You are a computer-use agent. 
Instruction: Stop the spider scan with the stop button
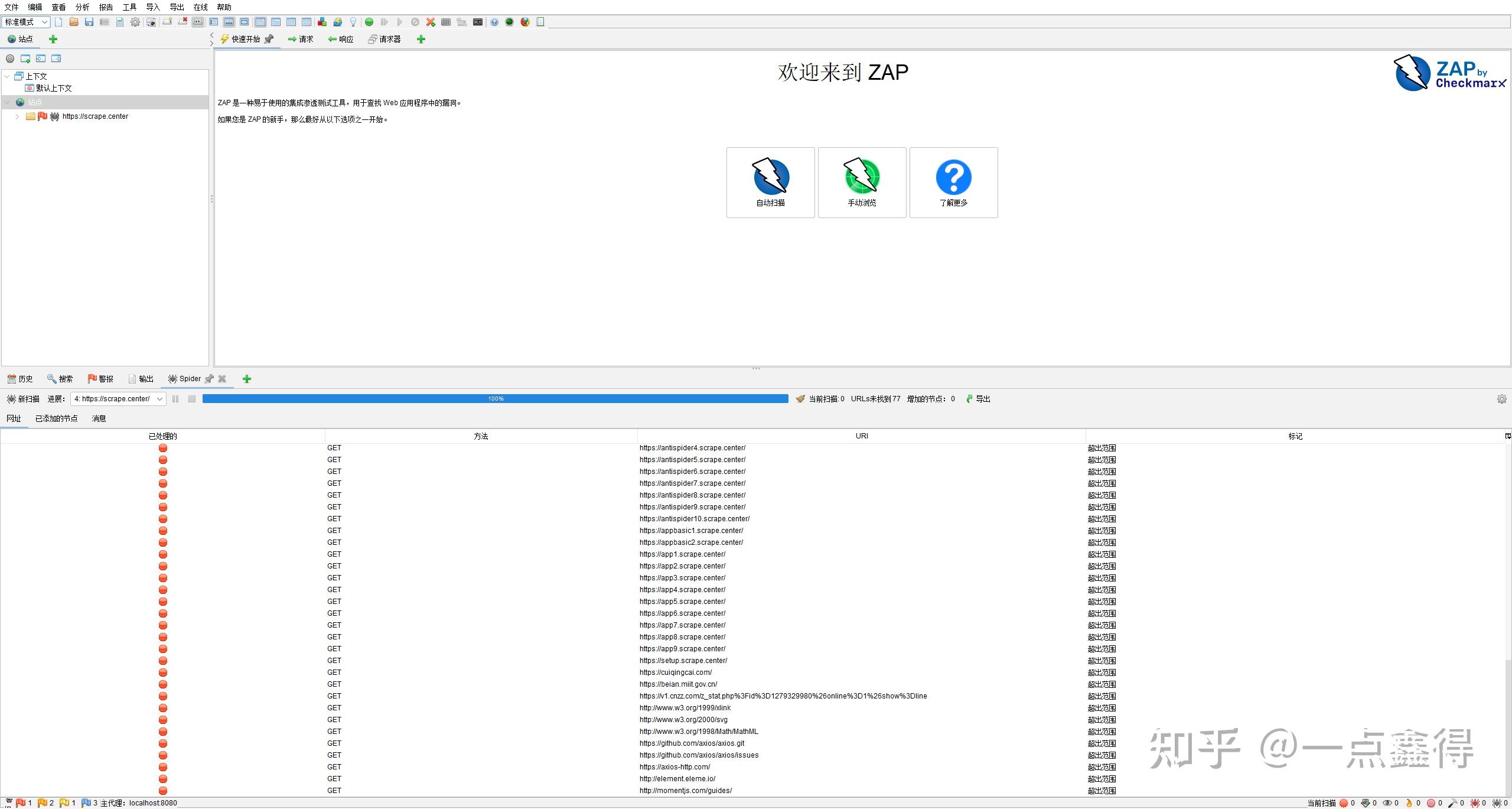click(191, 399)
